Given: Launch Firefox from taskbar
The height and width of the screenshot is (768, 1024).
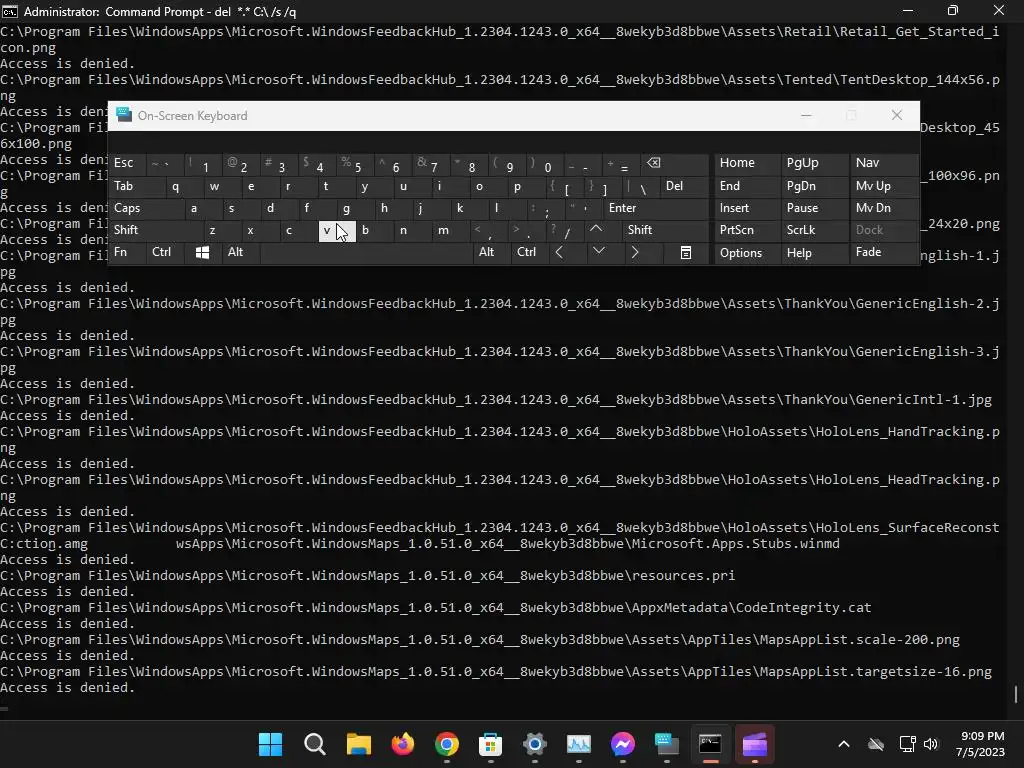Looking at the screenshot, I should (x=402, y=744).
